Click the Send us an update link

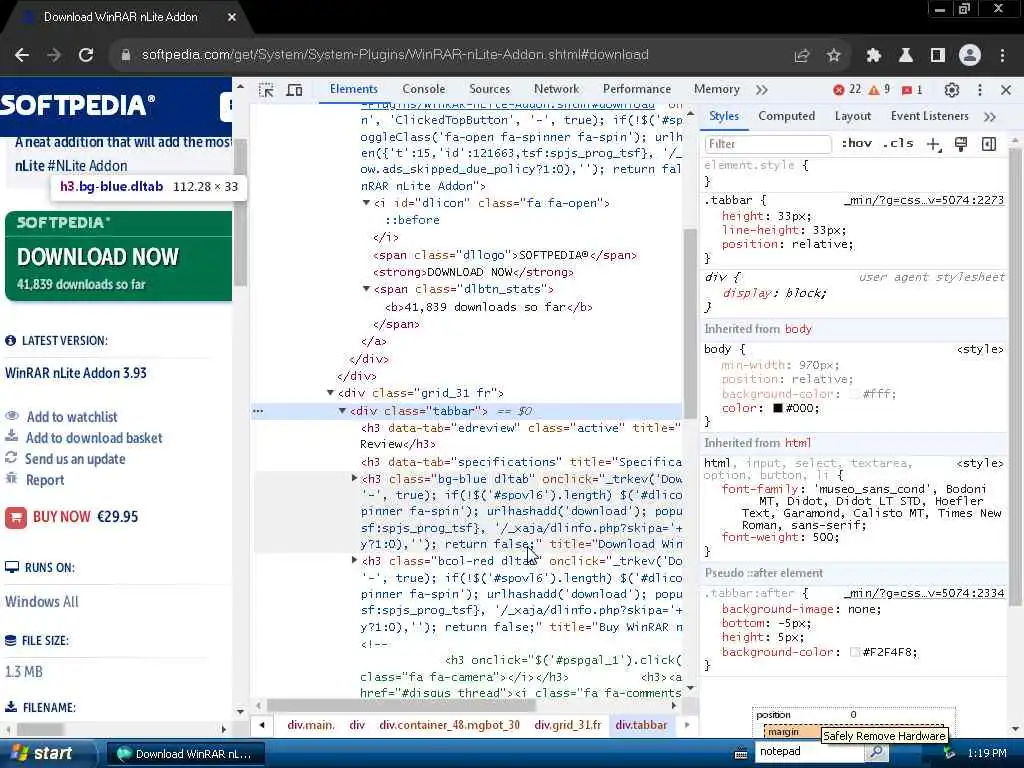coord(75,459)
